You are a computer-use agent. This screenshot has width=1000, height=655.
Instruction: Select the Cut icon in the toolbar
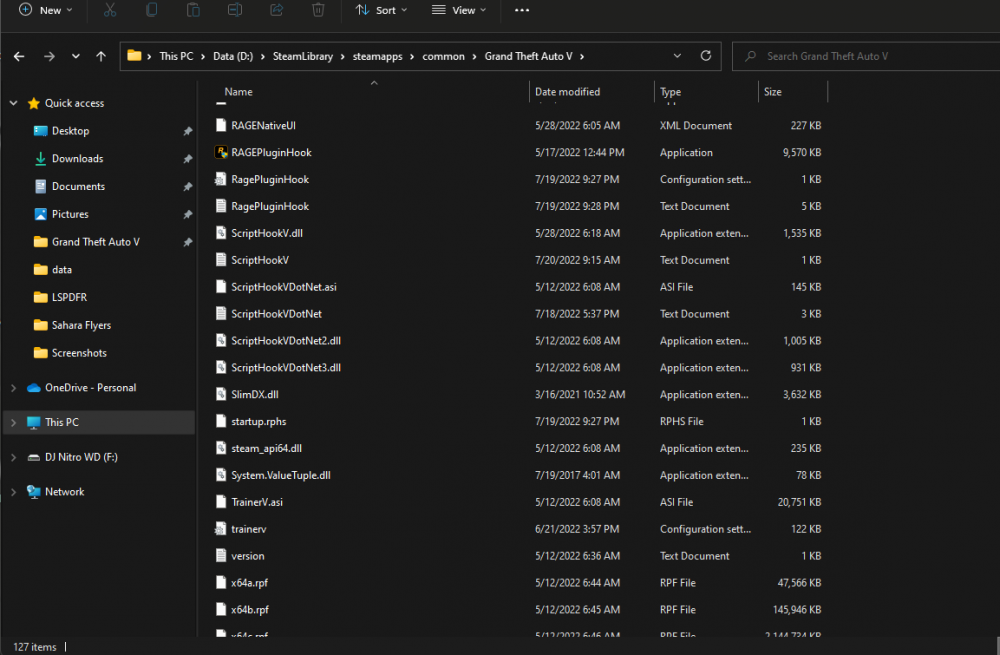(110, 10)
